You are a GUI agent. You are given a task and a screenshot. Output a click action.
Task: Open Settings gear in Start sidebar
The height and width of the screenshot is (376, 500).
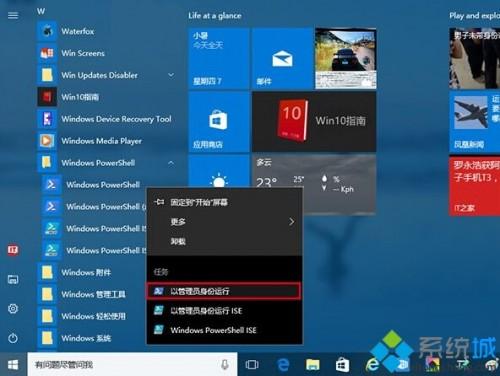[13, 309]
